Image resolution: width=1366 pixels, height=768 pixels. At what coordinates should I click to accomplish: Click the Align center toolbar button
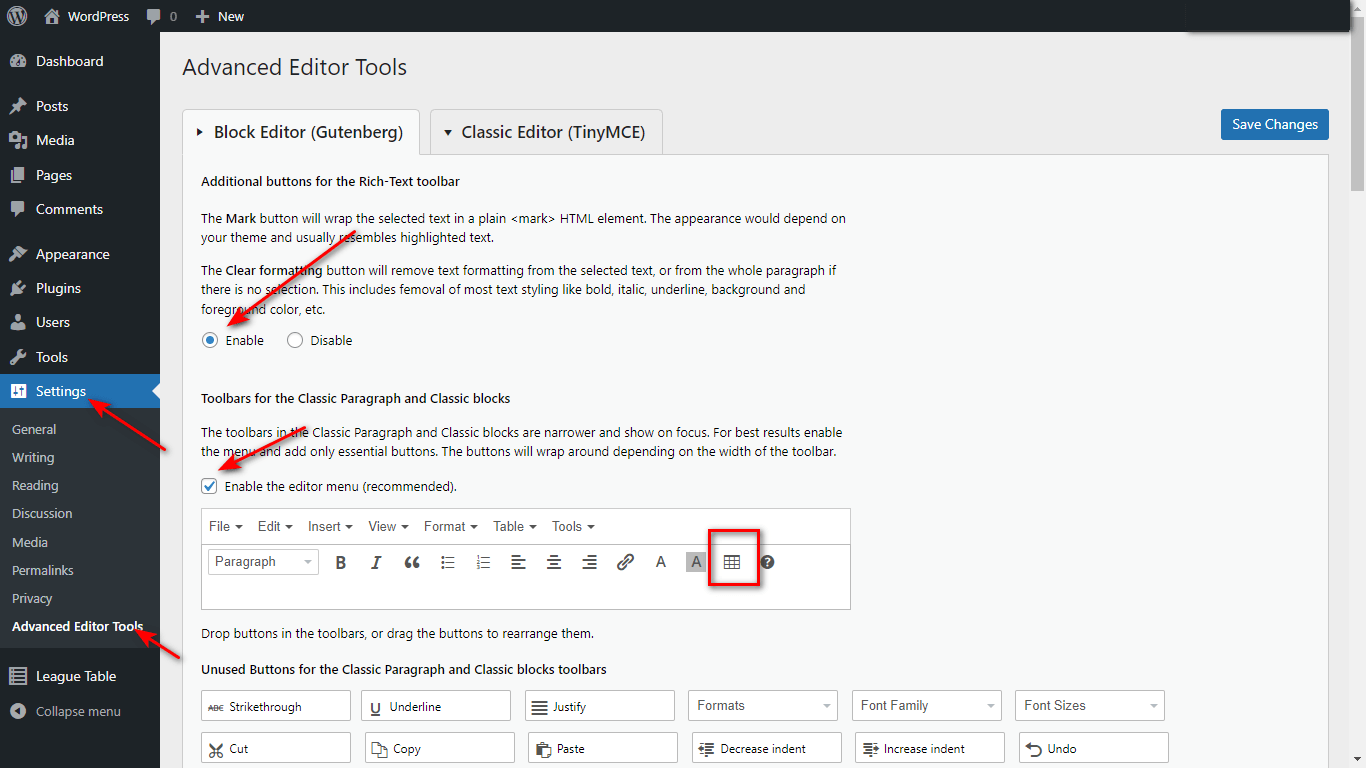coord(554,562)
